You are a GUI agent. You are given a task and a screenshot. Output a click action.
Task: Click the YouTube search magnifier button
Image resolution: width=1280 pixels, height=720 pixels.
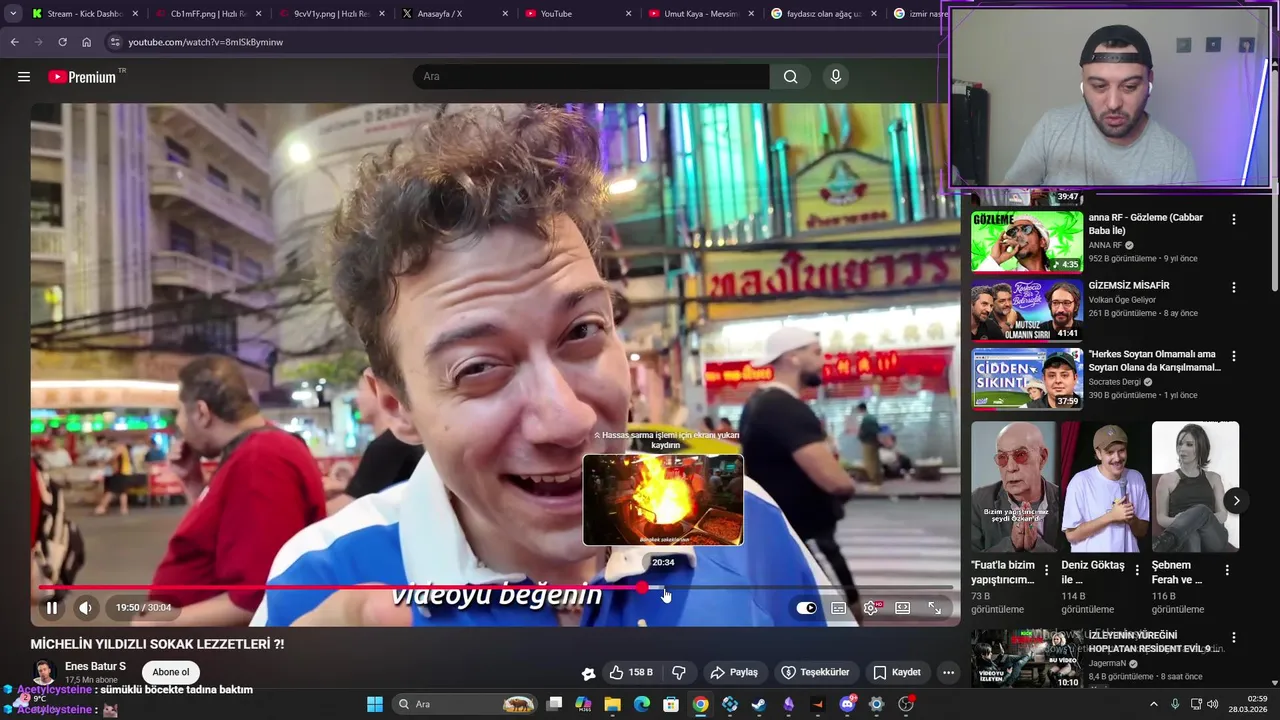(x=791, y=77)
